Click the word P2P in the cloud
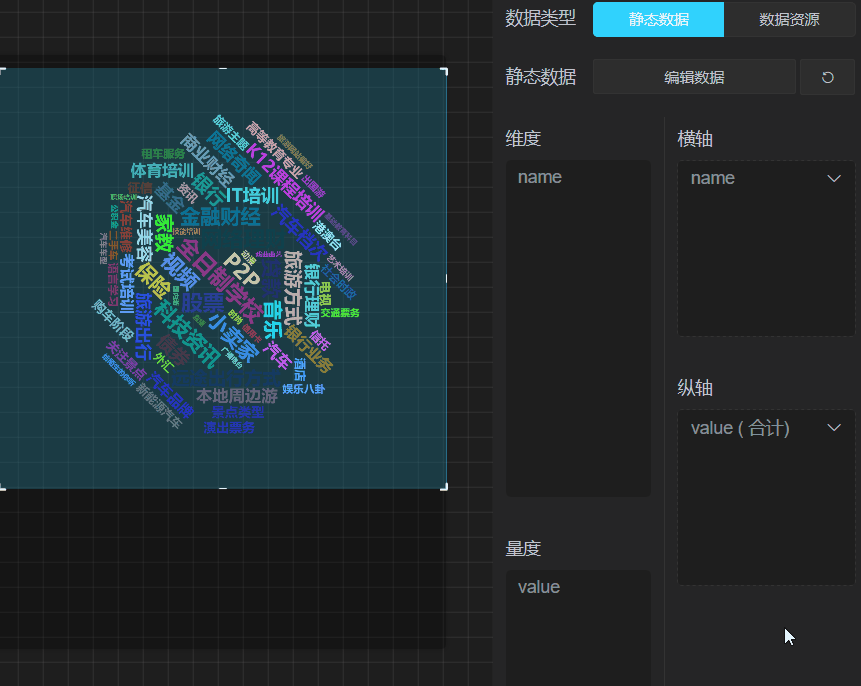The width and height of the screenshot is (861, 686). point(242,267)
